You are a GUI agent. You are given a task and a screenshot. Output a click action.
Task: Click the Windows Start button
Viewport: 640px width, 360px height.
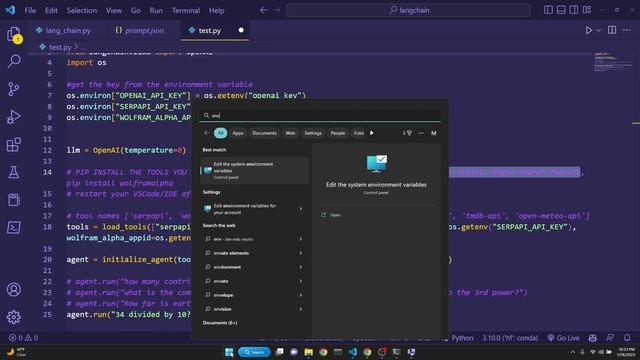[229, 352]
